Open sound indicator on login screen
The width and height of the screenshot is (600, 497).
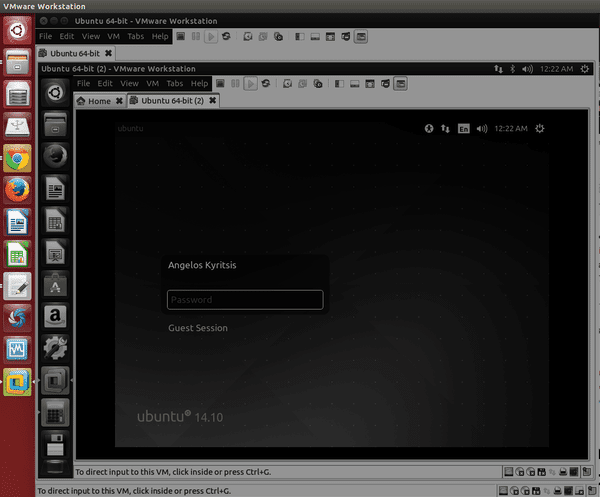pyautogui.click(x=482, y=129)
